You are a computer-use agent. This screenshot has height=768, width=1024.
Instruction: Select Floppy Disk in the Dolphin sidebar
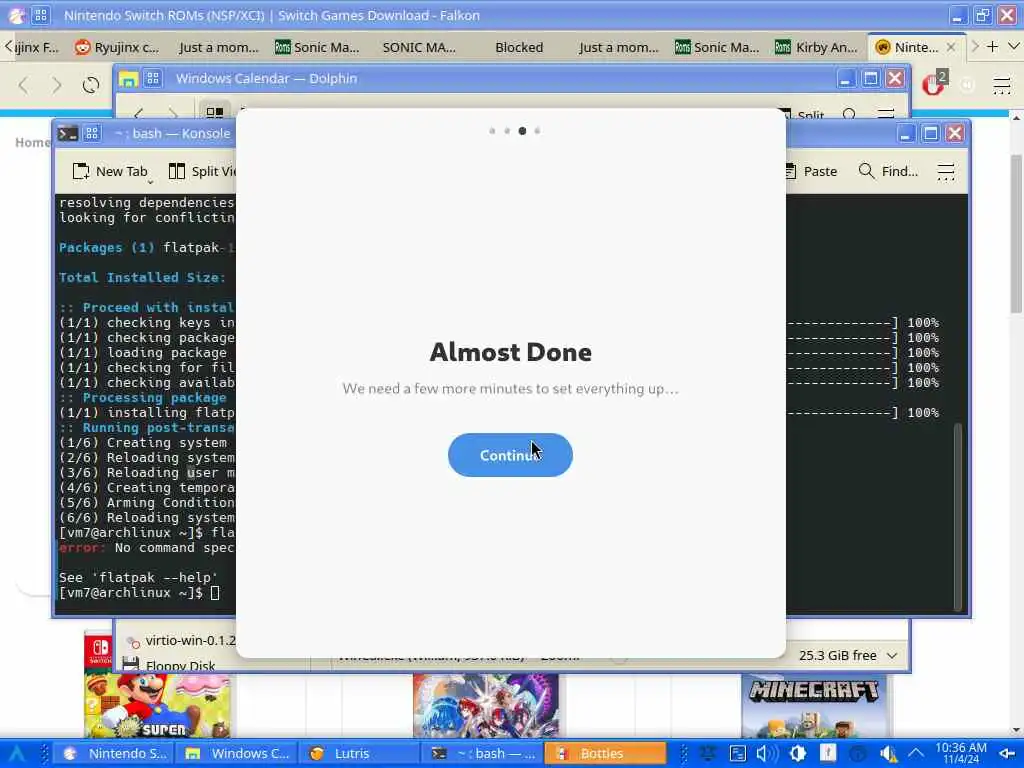(168, 665)
